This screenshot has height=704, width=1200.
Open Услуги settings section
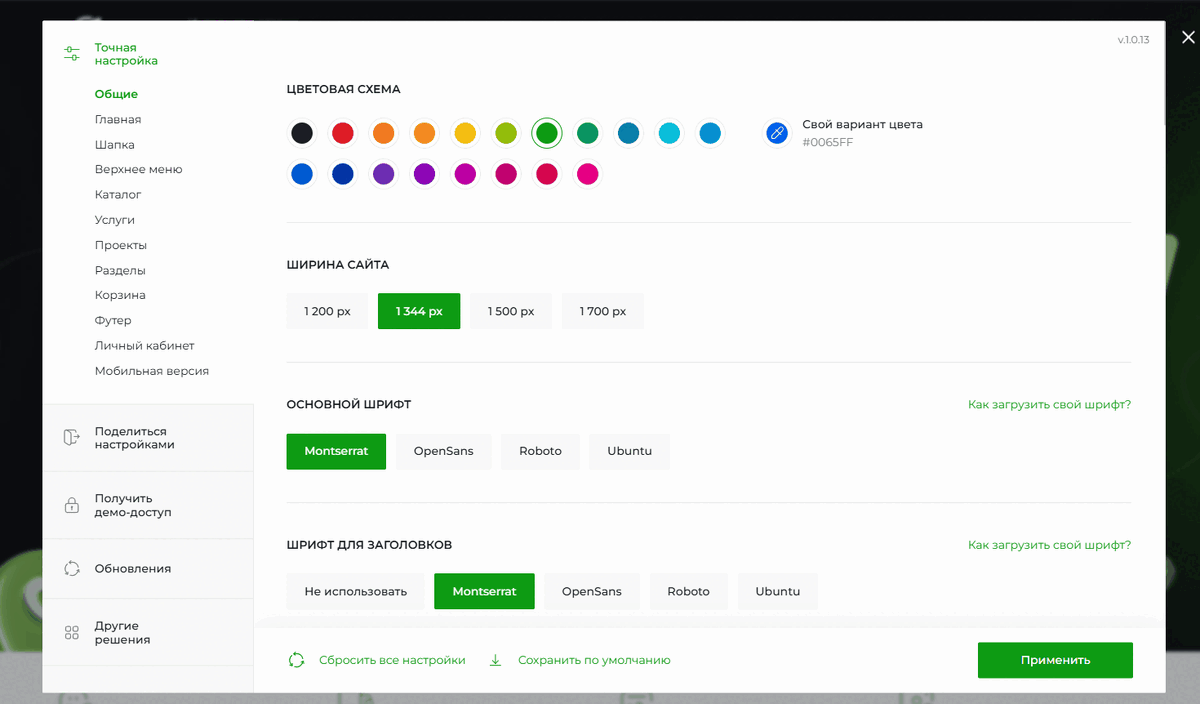[x=115, y=220]
